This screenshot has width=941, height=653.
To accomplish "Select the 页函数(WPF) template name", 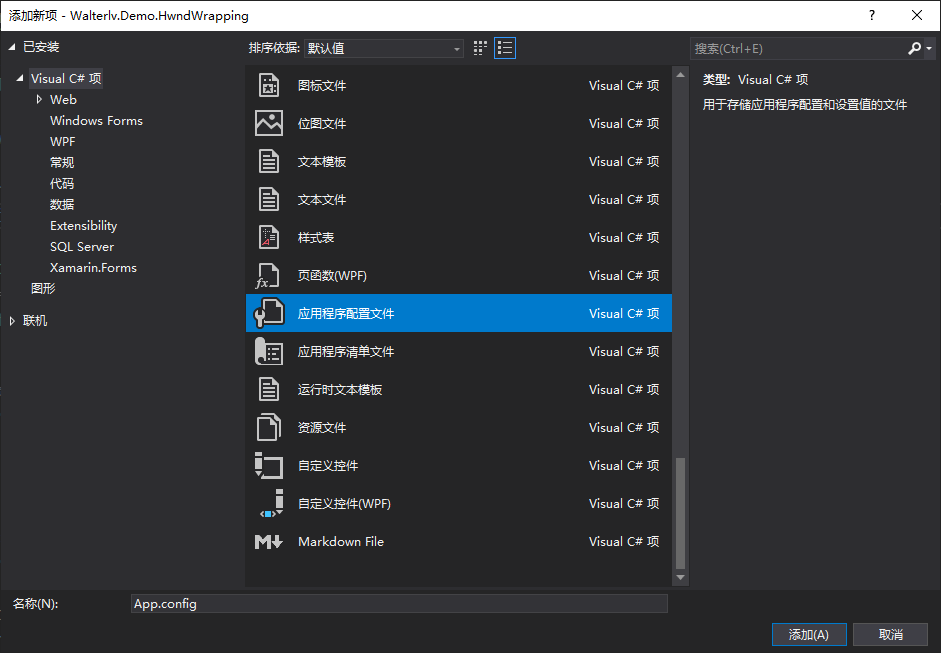I will point(332,275).
